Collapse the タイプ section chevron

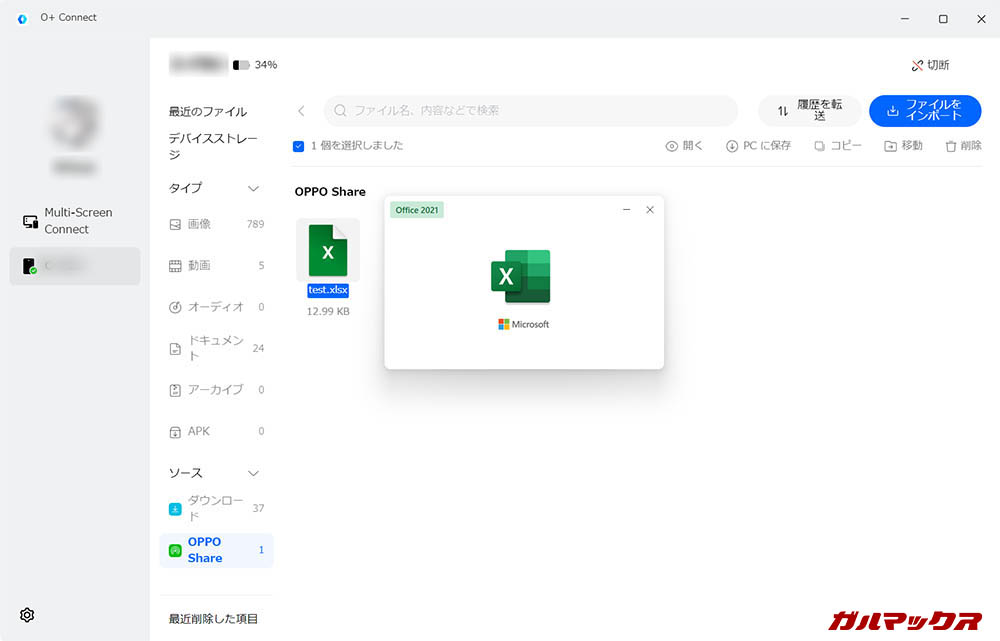pyautogui.click(x=253, y=188)
